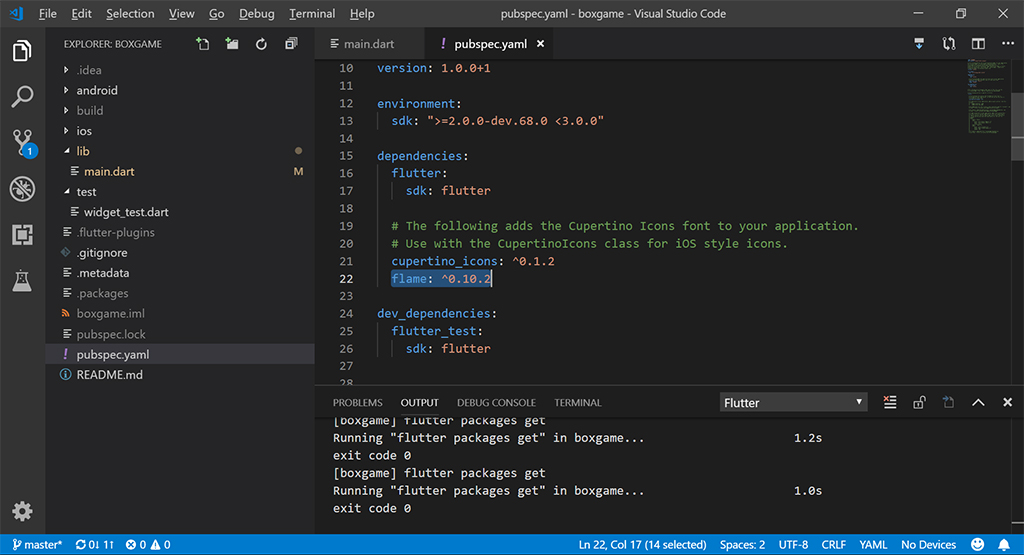Clear the output panel with clear icon
Viewport: 1024px width, 555px height.
pyautogui.click(x=890, y=402)
